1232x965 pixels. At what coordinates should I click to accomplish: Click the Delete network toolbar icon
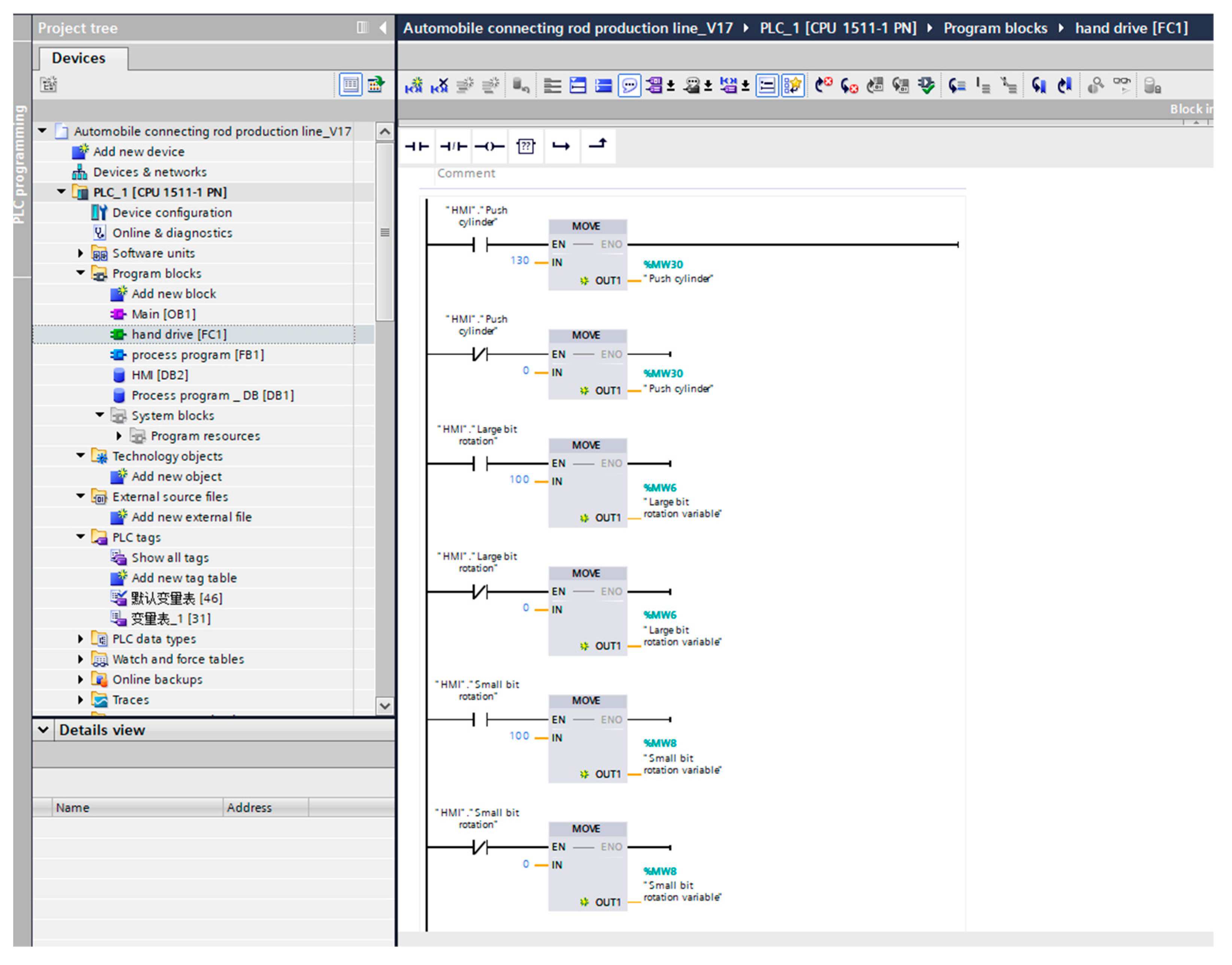pos(439,86)
